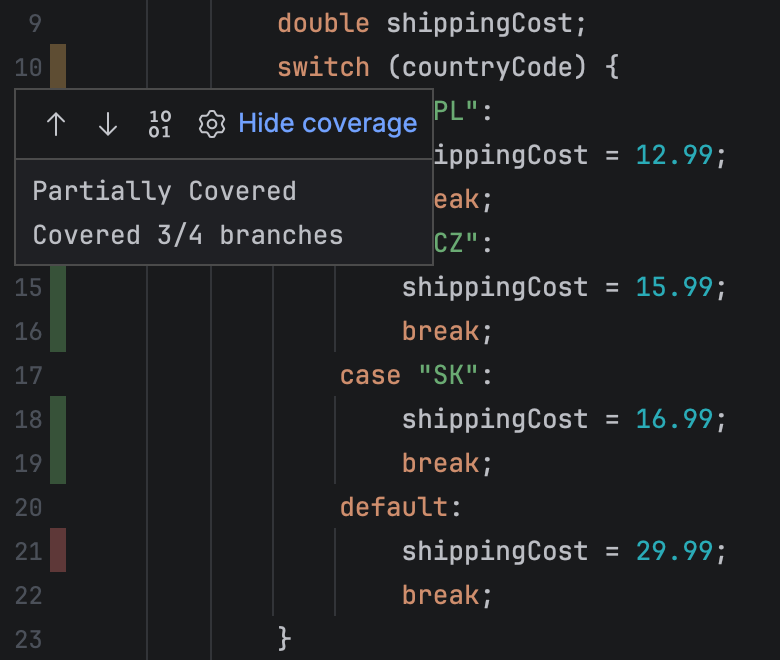Click the "SK" string literal
Screen dimensions: 780x660
coord(448,375)
